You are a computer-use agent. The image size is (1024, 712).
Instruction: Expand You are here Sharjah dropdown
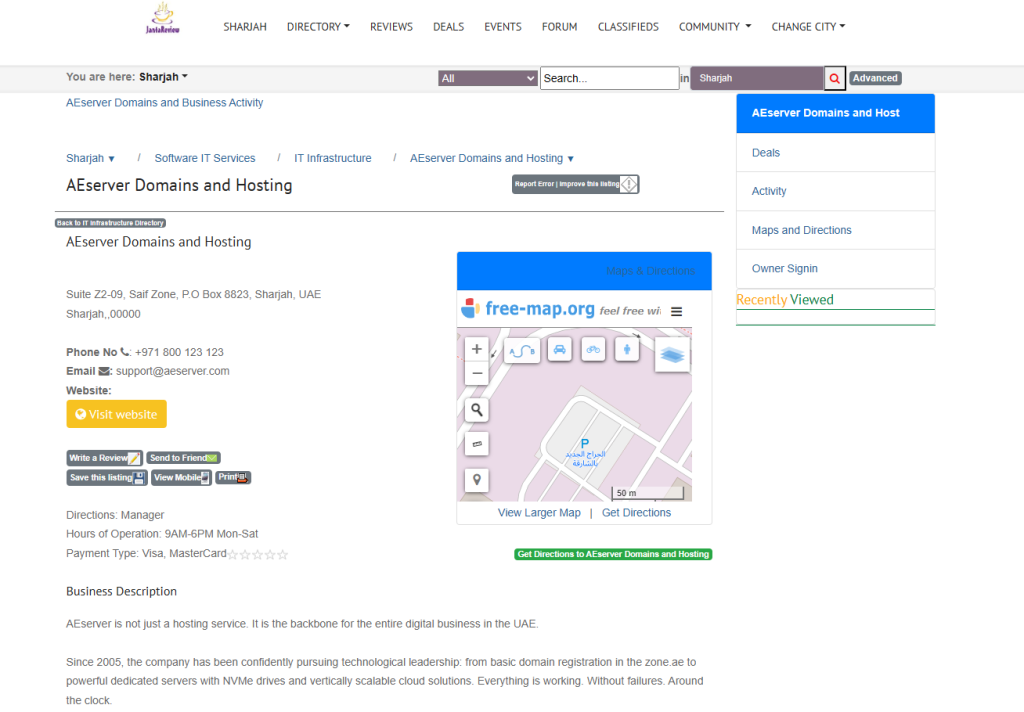(163, 77)
